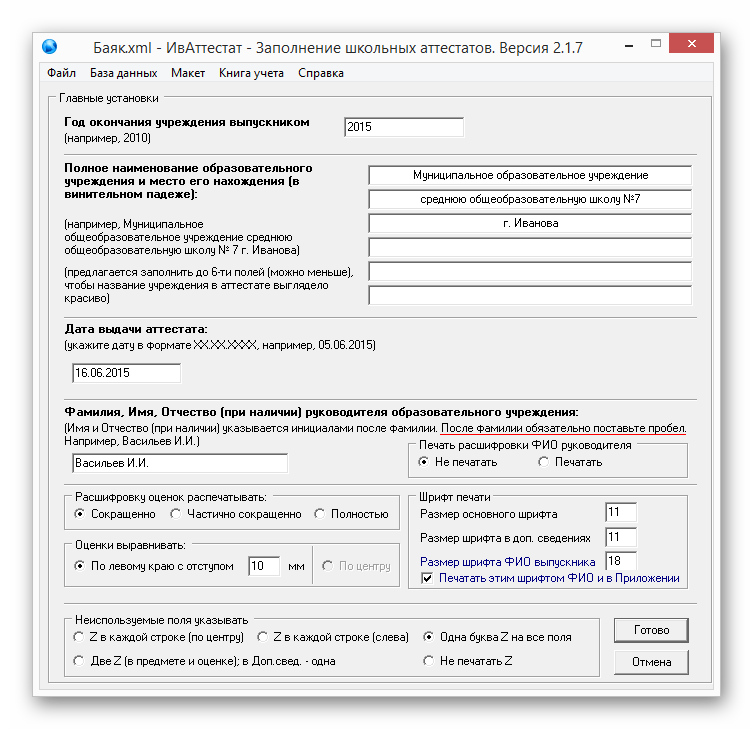Click the left indent mm field
753x729 pixels.
click(264, 566)
